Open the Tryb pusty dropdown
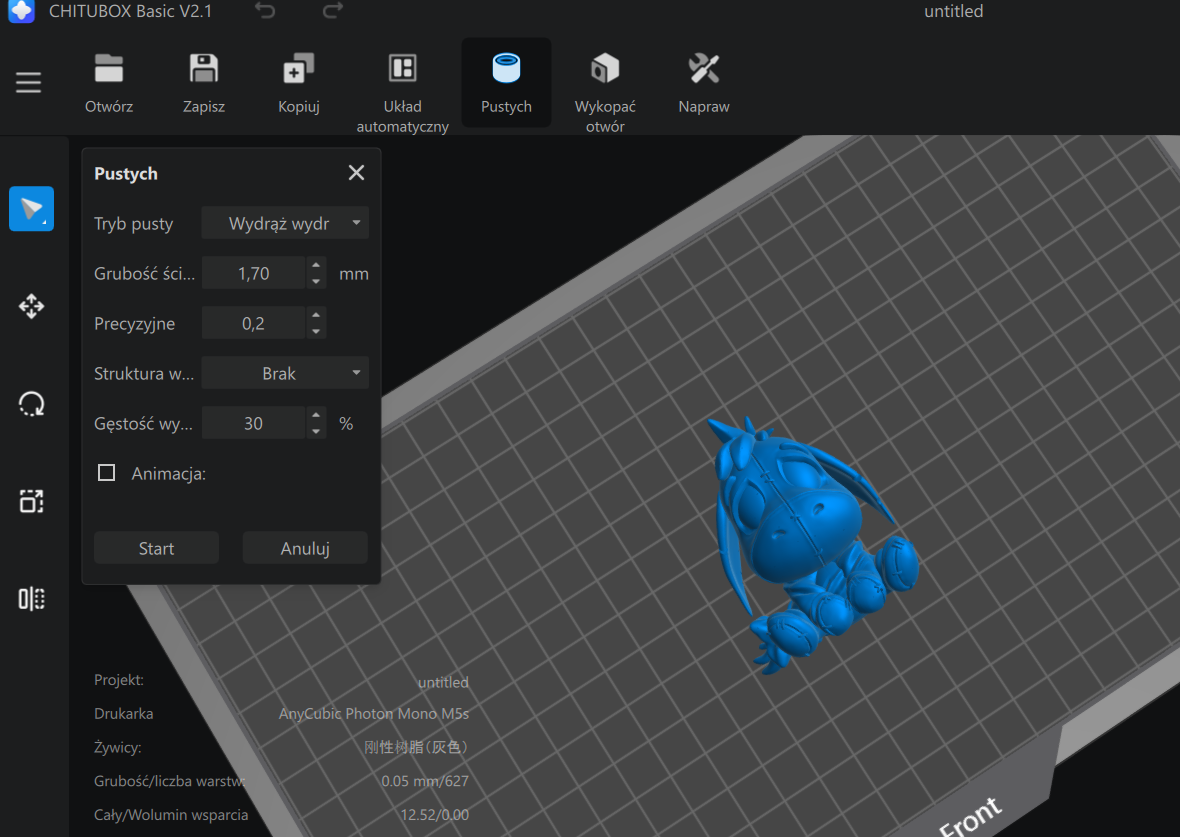The height and width of the screenshot is (837, 1180). 285,224
